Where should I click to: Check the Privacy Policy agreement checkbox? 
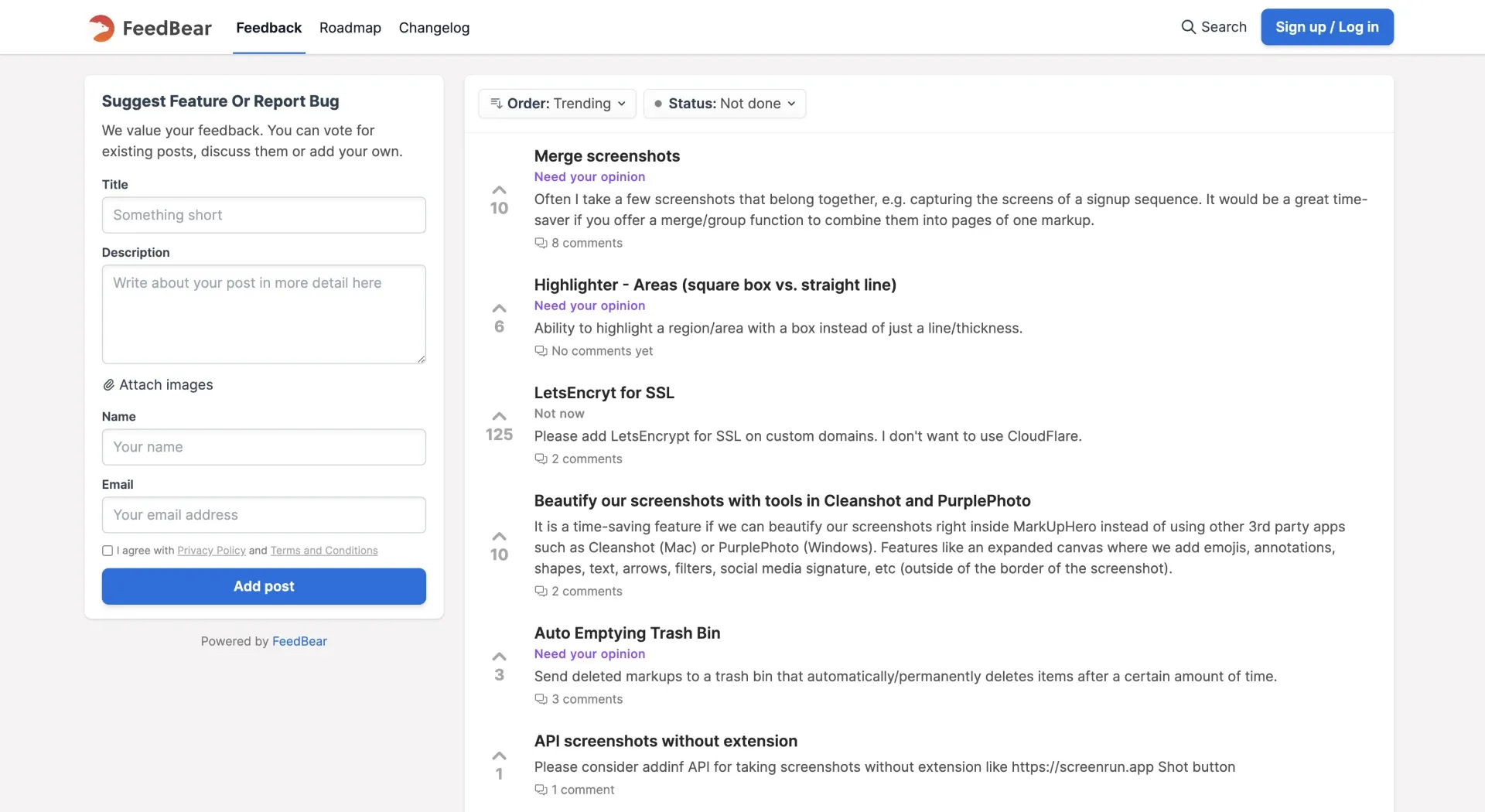108,551
